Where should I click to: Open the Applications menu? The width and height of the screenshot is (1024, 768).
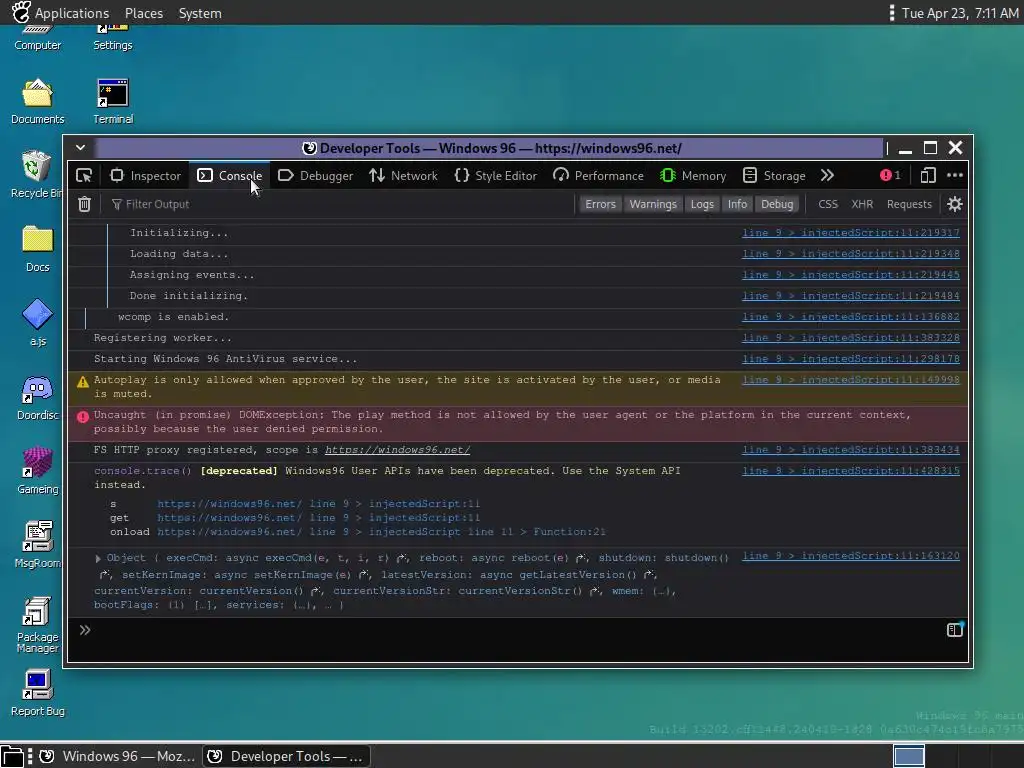[61, 13]
